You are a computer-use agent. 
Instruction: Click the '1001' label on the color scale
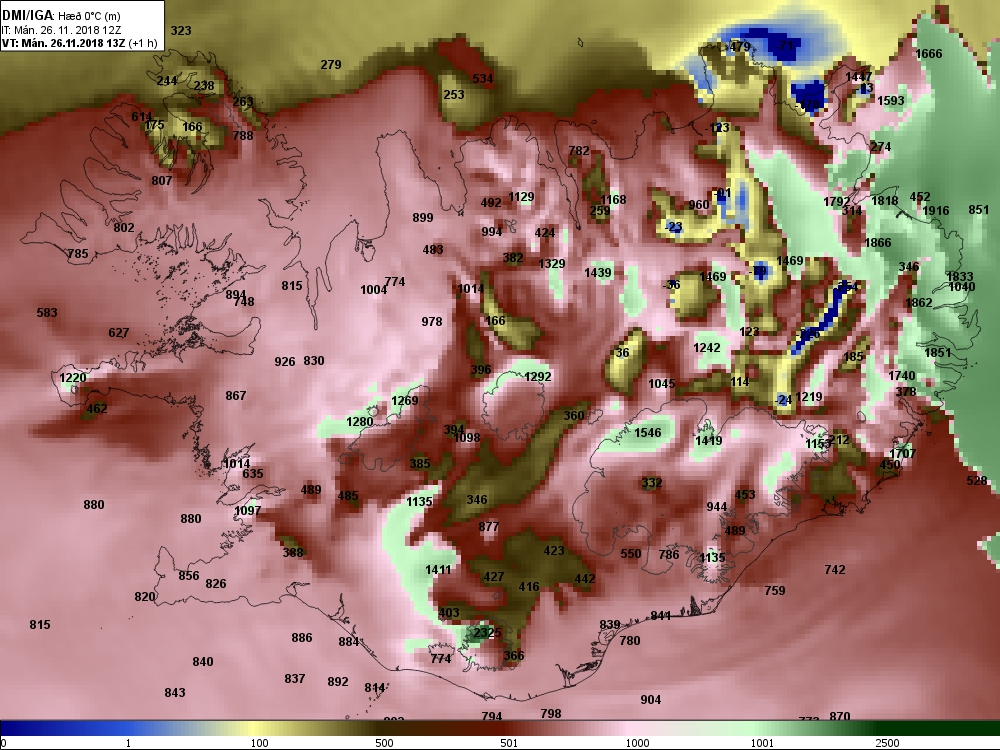pos(762,743)
